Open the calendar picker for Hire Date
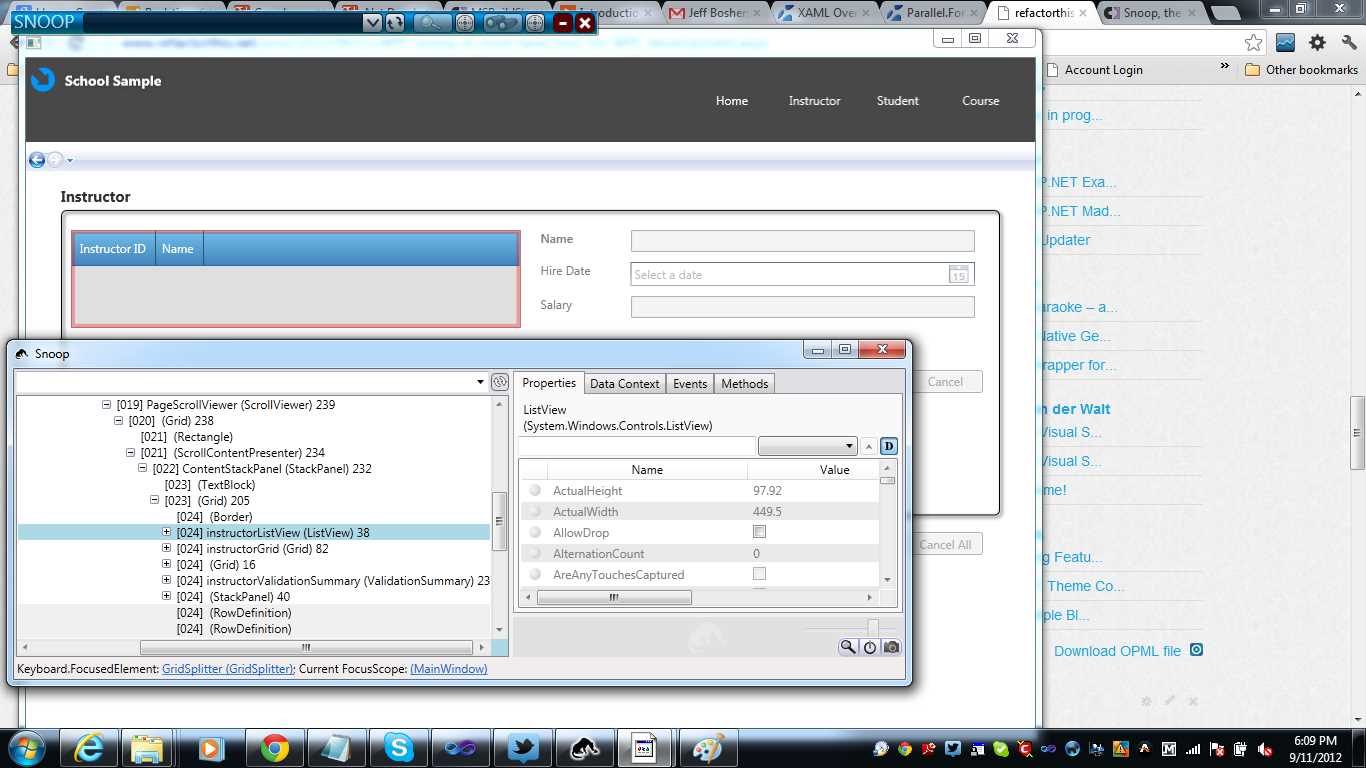Screen dimensions: 1366x768 pos(958,274)
